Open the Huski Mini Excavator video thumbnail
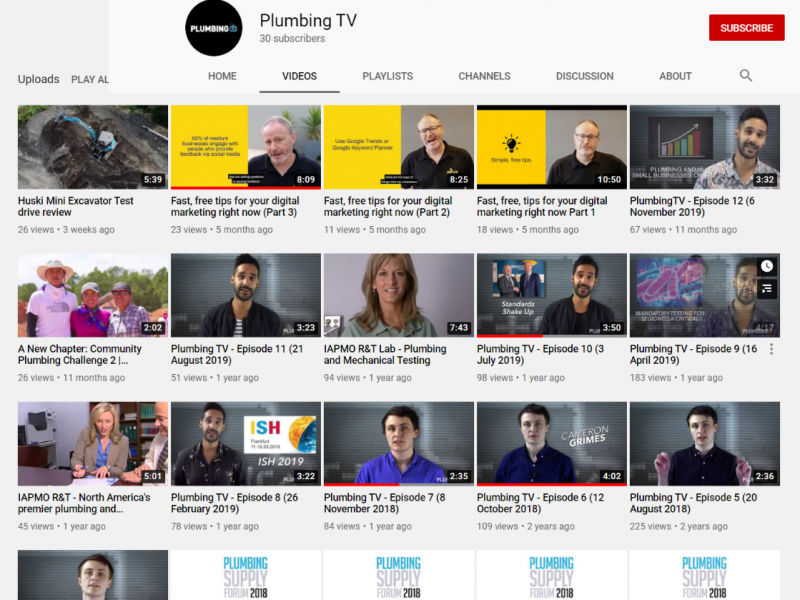800x600 pixels. pos(93,147)
